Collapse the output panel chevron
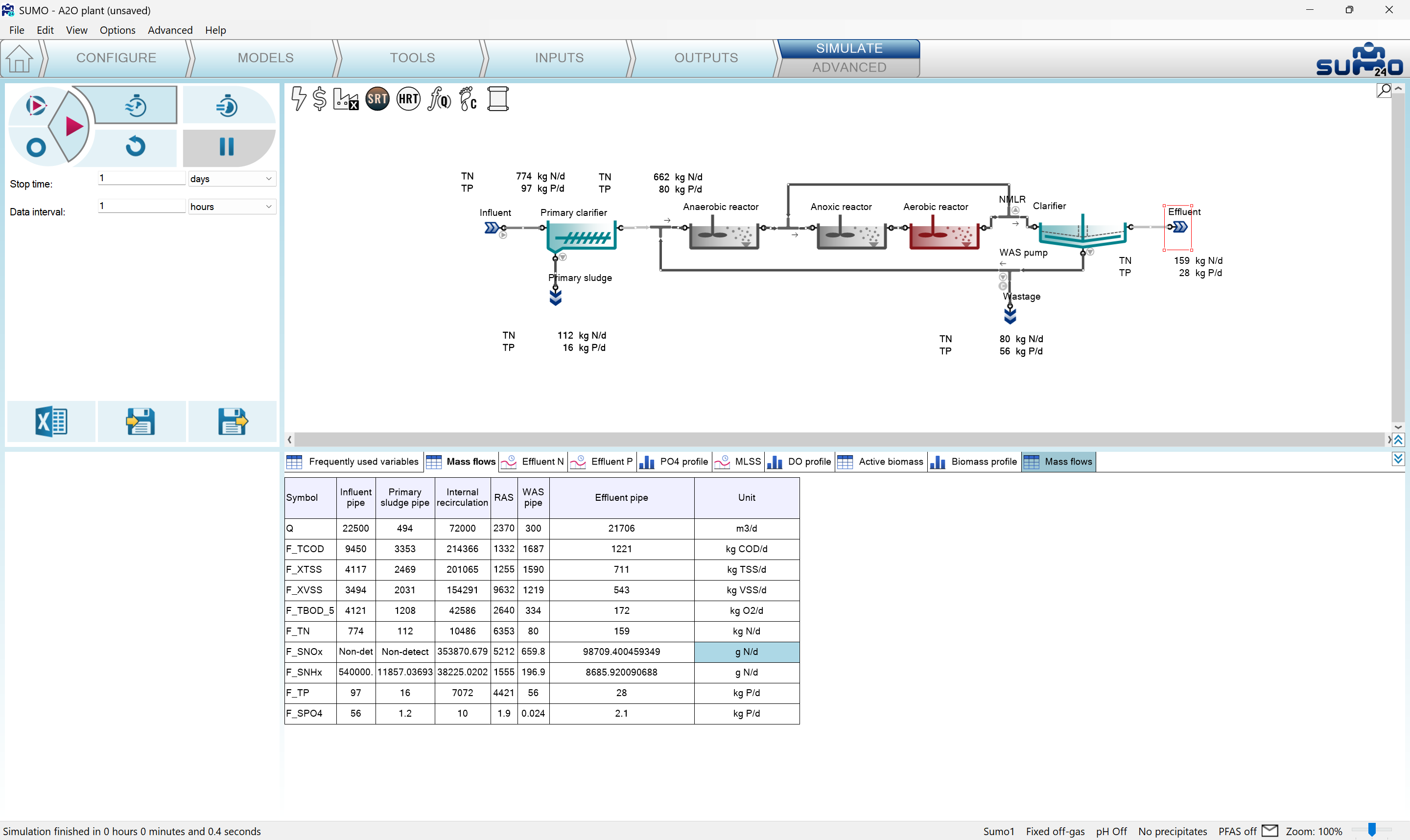 [1398, 459]
